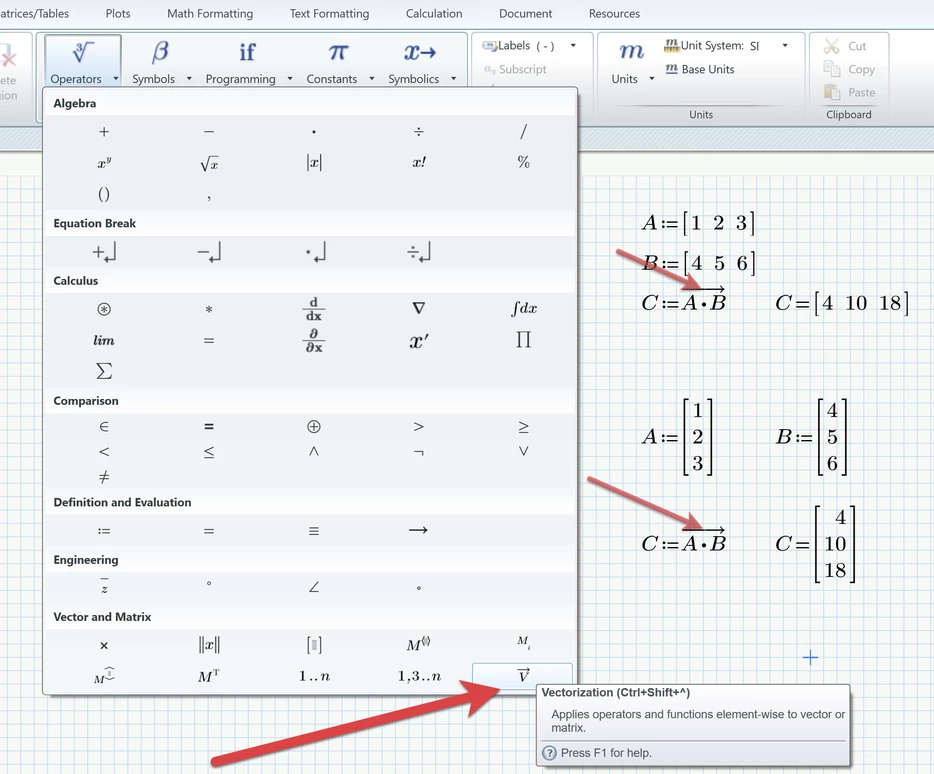Insert the exponent x to the y operator

pos(104,162)
